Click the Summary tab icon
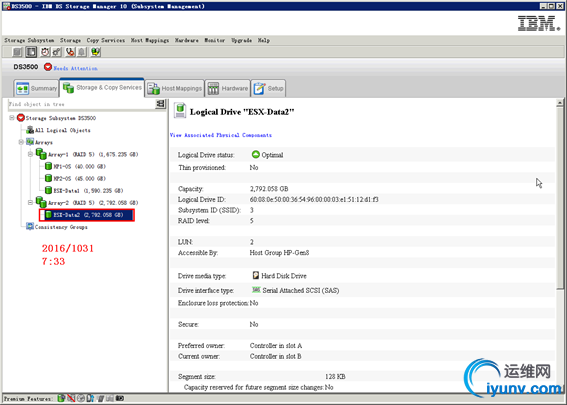The width and height of the screenshot is (567, 405). pos(22,88)
